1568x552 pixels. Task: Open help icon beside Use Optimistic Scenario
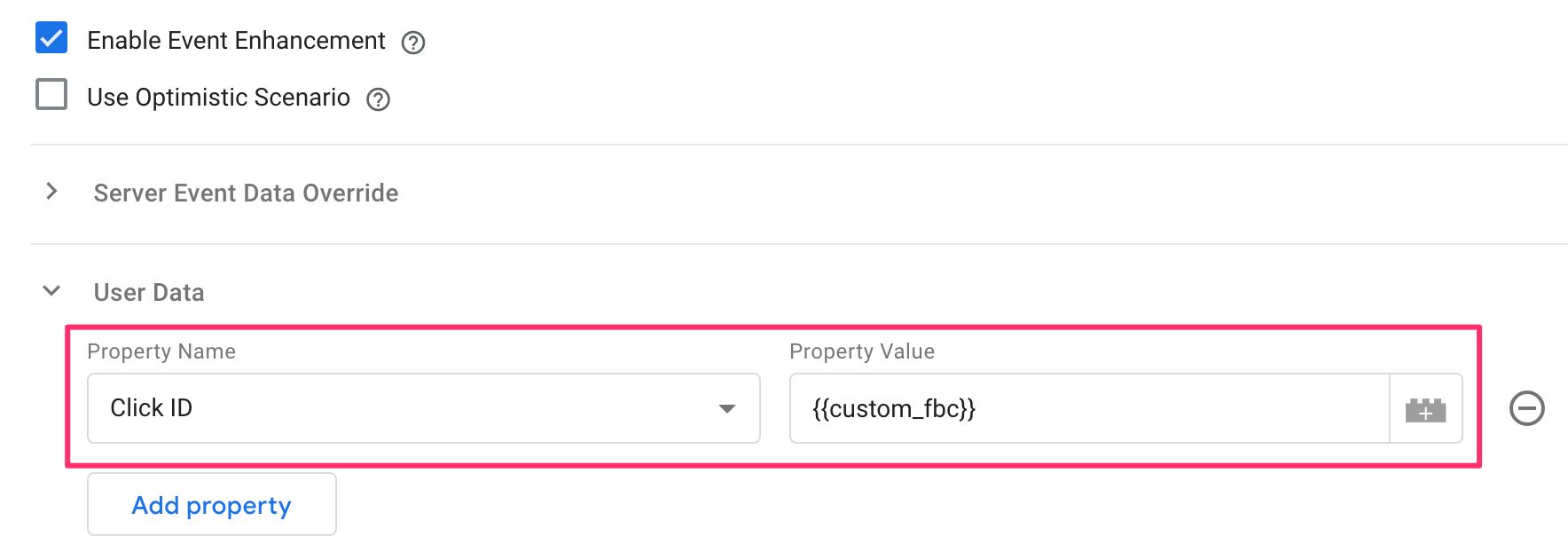click(379, 99)
